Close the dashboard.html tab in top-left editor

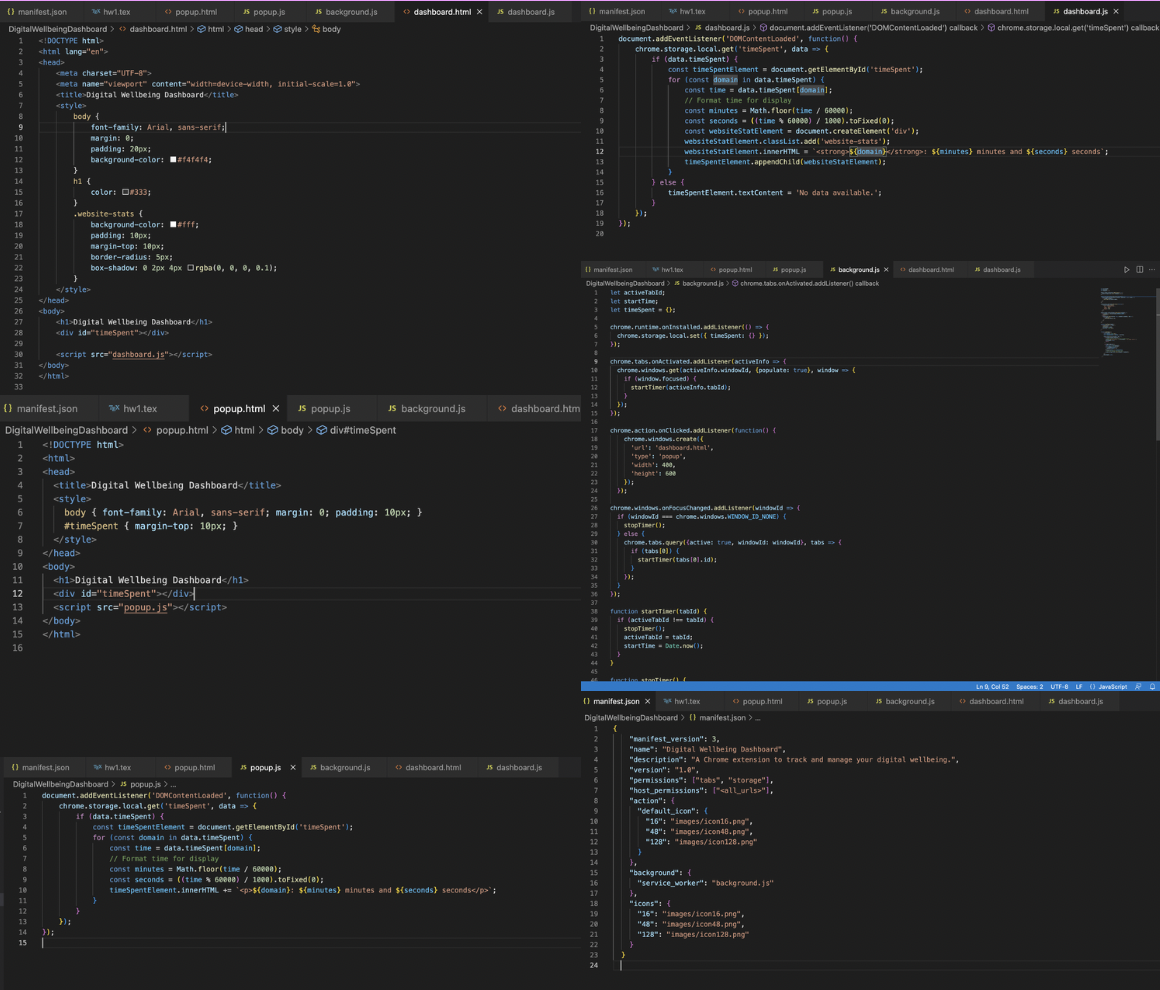point(479,12)
